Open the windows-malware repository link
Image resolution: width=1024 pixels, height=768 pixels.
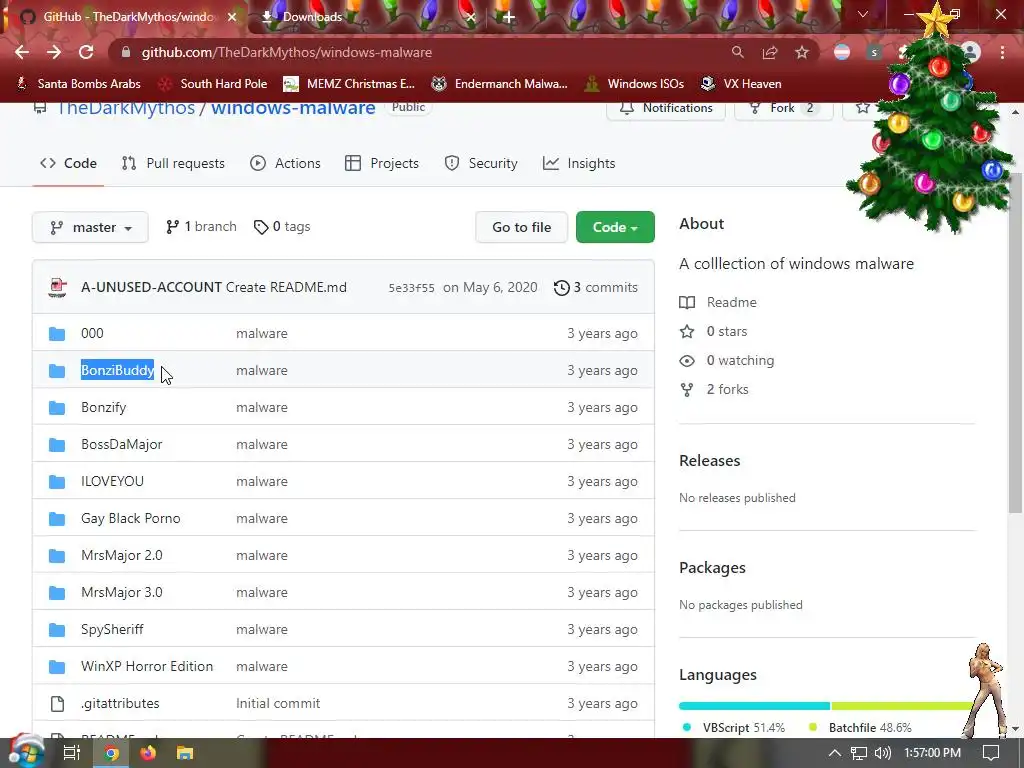coord(293,108)
